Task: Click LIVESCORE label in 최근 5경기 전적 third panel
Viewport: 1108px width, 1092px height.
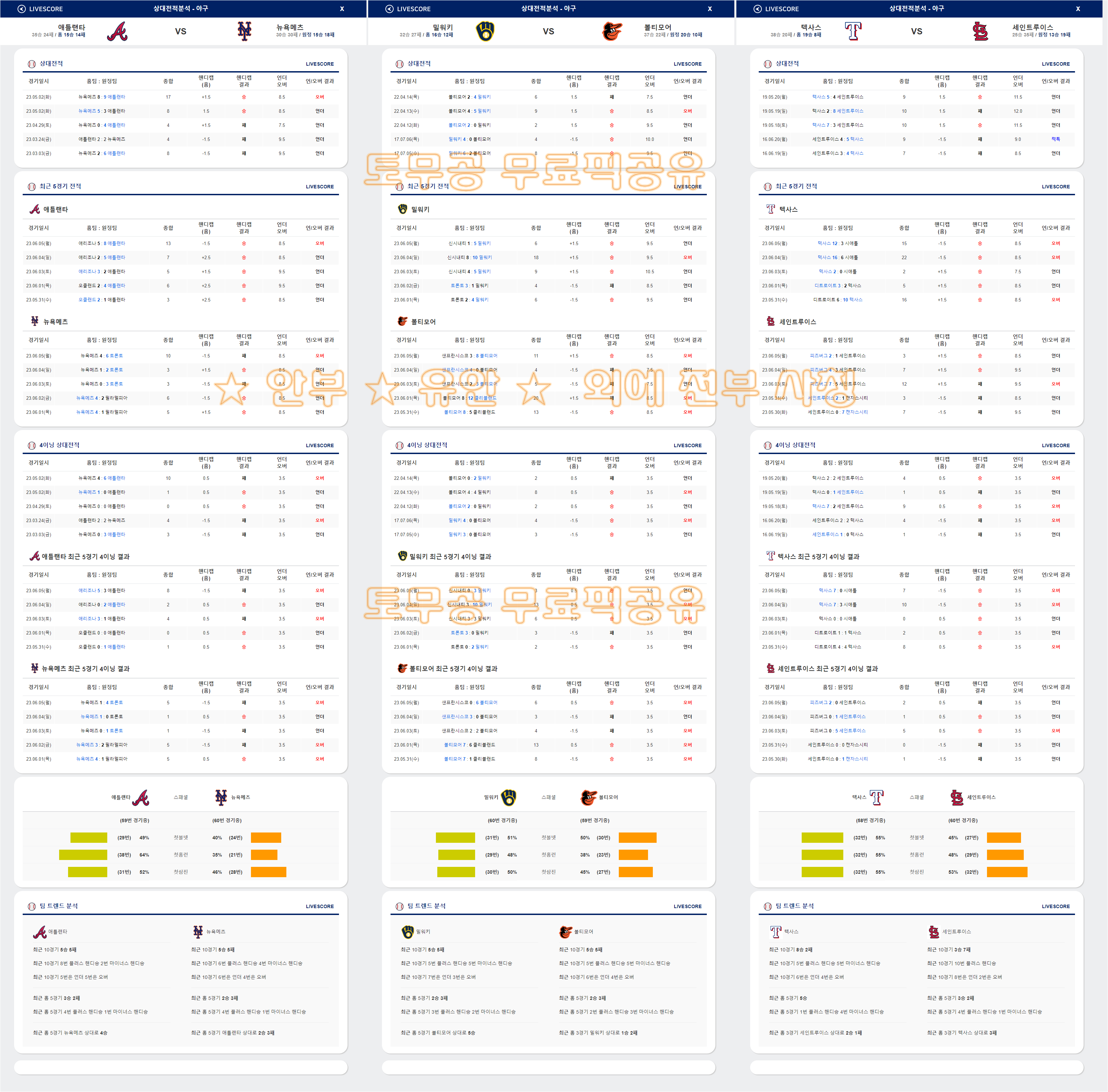Action: point(1055,187)
